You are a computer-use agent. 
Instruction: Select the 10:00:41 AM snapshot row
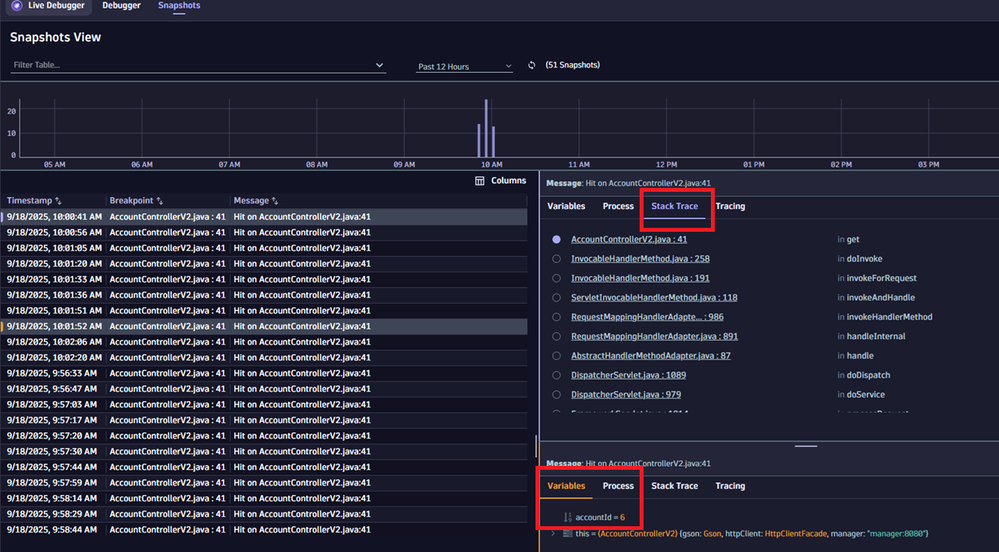coord(264,217)
